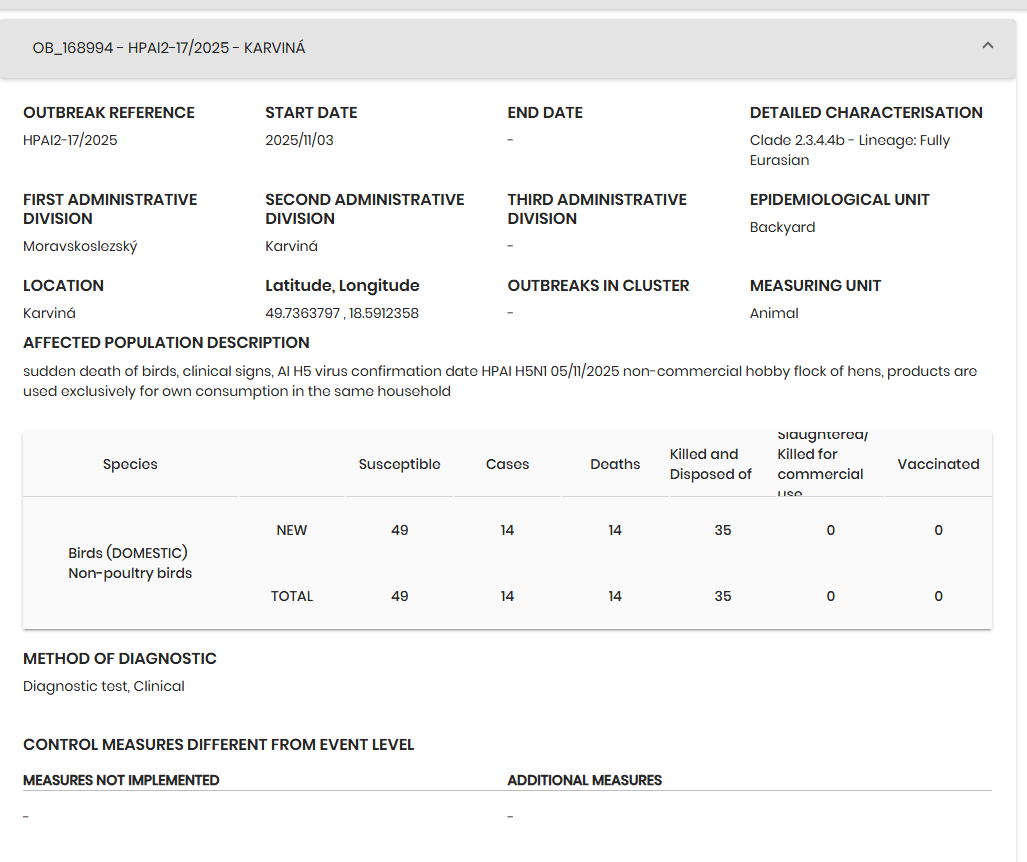Click killed value 35 in TOTAL row
The image size is (1027, 862).
pos(723,597)
